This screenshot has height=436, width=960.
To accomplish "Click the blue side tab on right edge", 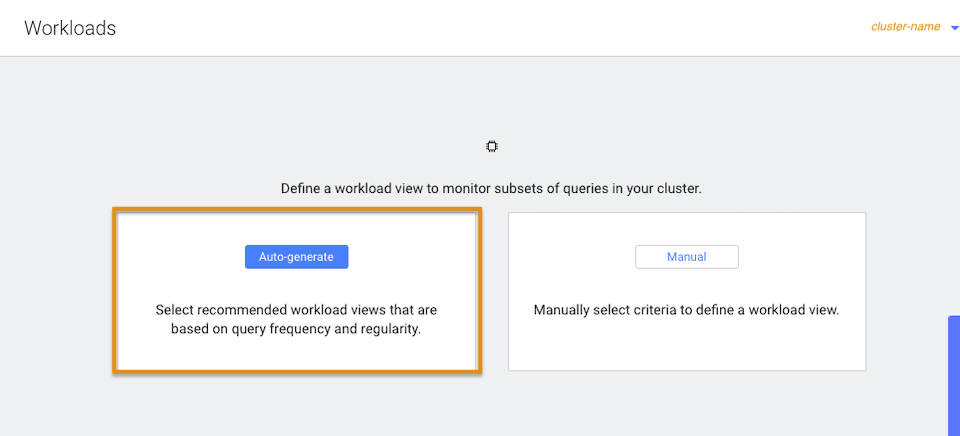I will pos(953,375).
